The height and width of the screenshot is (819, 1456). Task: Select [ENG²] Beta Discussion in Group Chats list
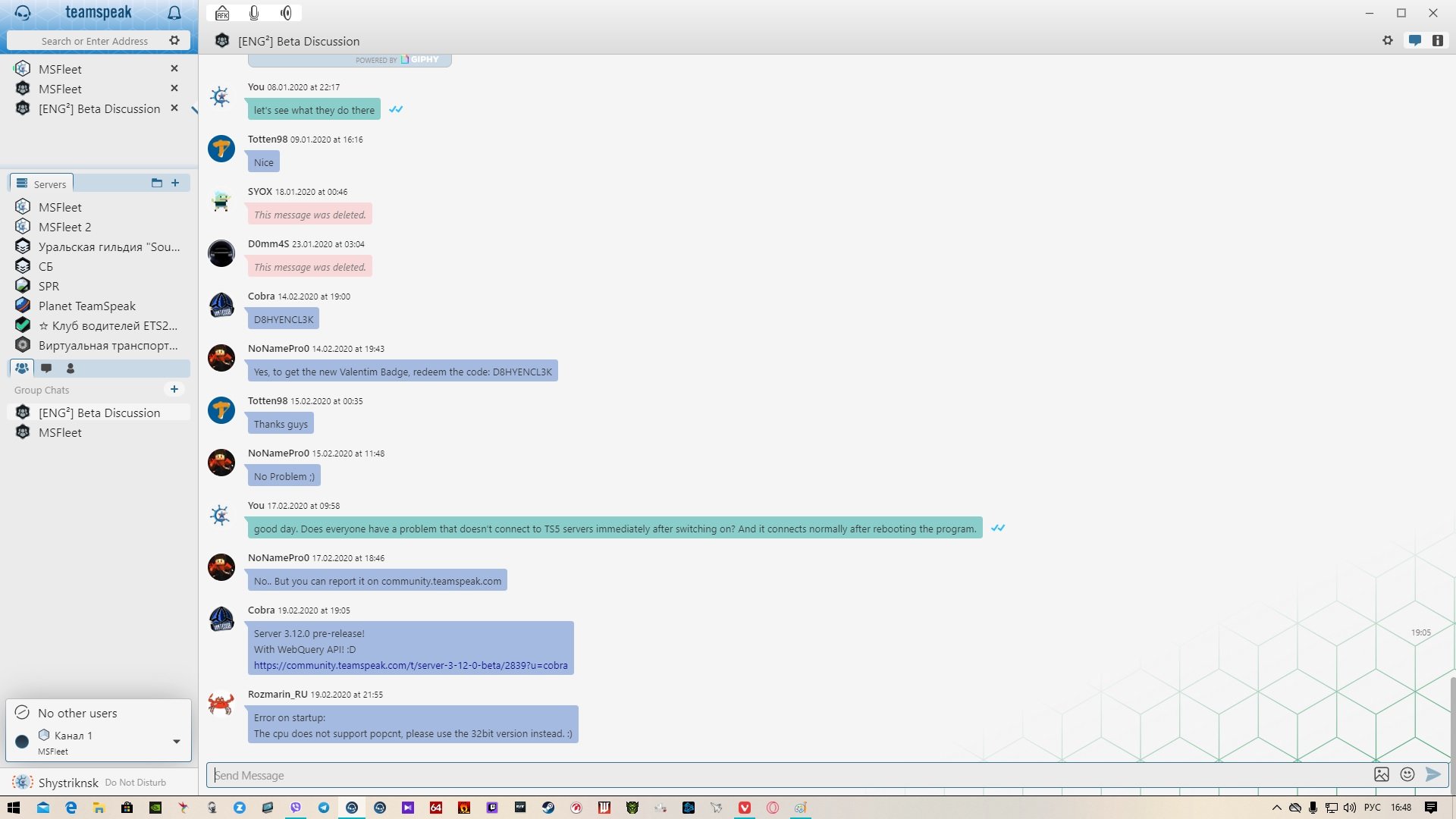click(x=99, y=413)
